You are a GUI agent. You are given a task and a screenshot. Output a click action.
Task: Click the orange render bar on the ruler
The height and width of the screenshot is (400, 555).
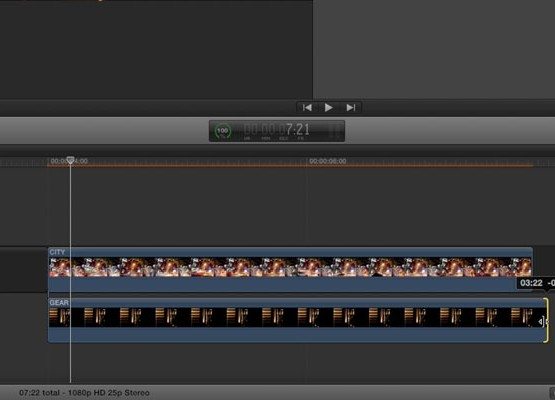tap(290, 165)
